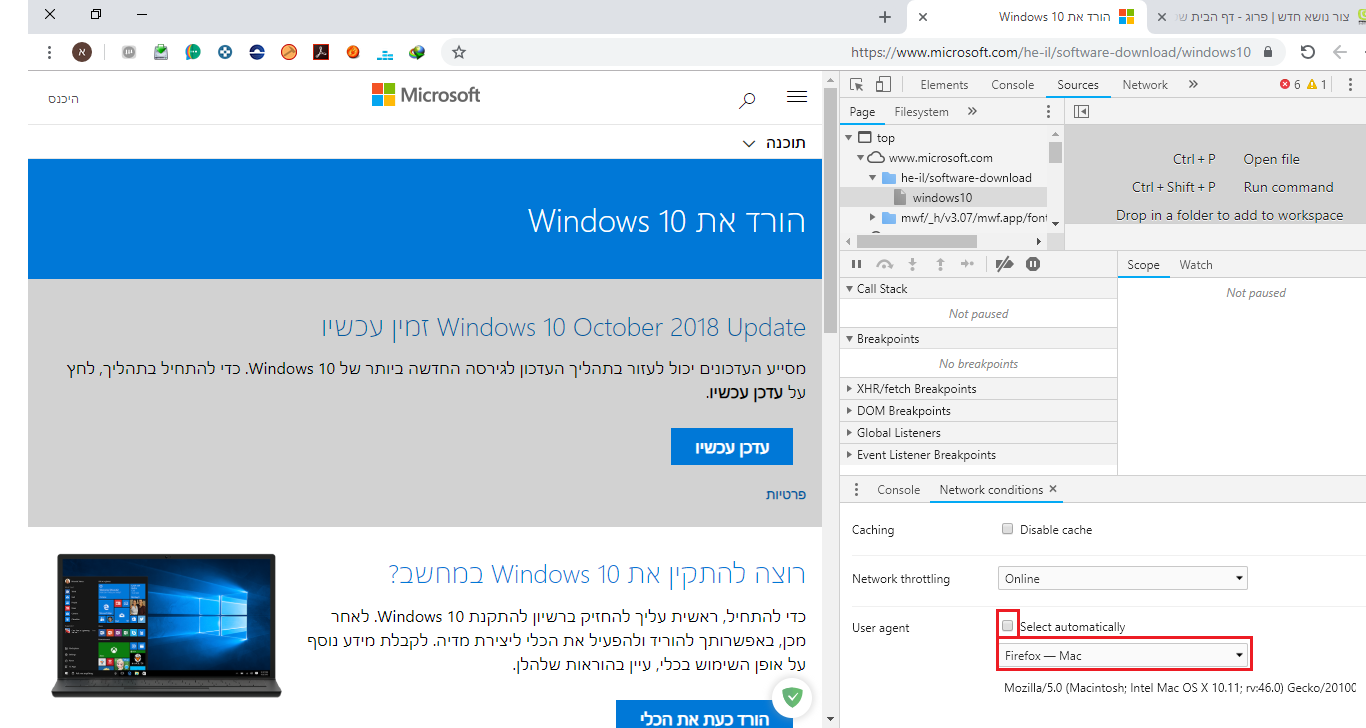Open a new browser tab
Viewport: 1366px width, 728px height.
pyautogui.click(x=885, y=17)
